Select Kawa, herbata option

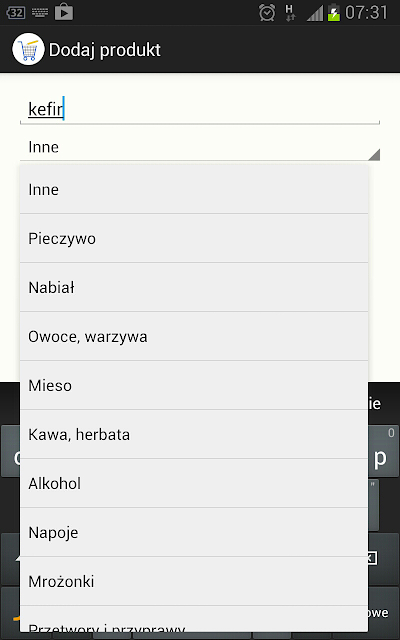[194, 434]
